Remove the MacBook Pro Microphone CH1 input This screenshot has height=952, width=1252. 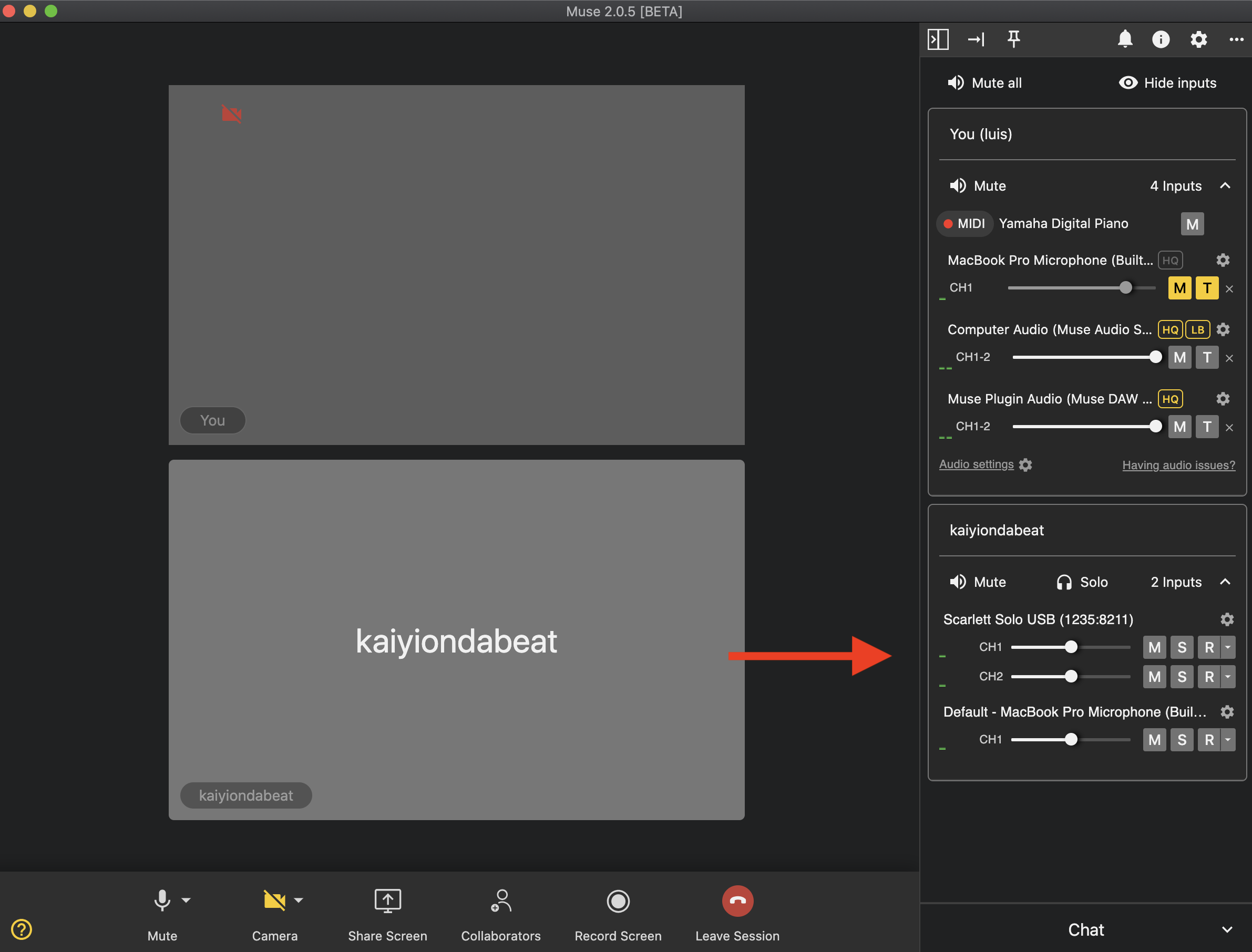pyautogui.click(x=1229, y=289)
